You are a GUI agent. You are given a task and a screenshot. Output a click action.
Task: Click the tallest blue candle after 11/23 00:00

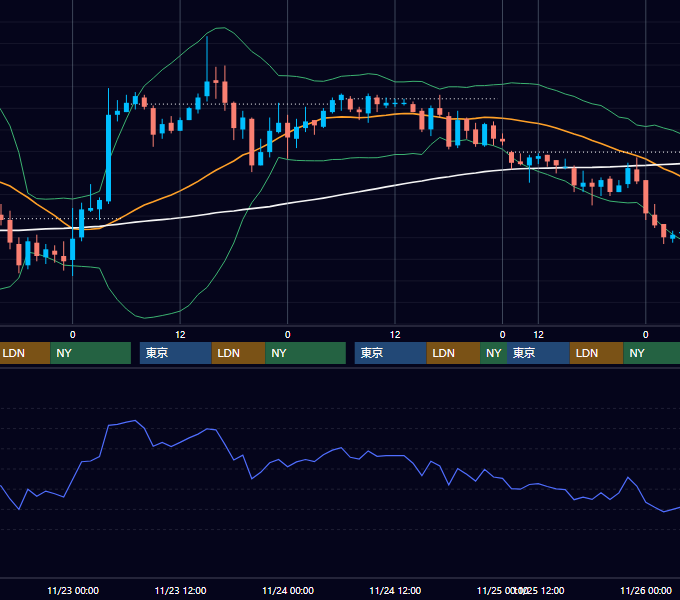tap(108, 158)
